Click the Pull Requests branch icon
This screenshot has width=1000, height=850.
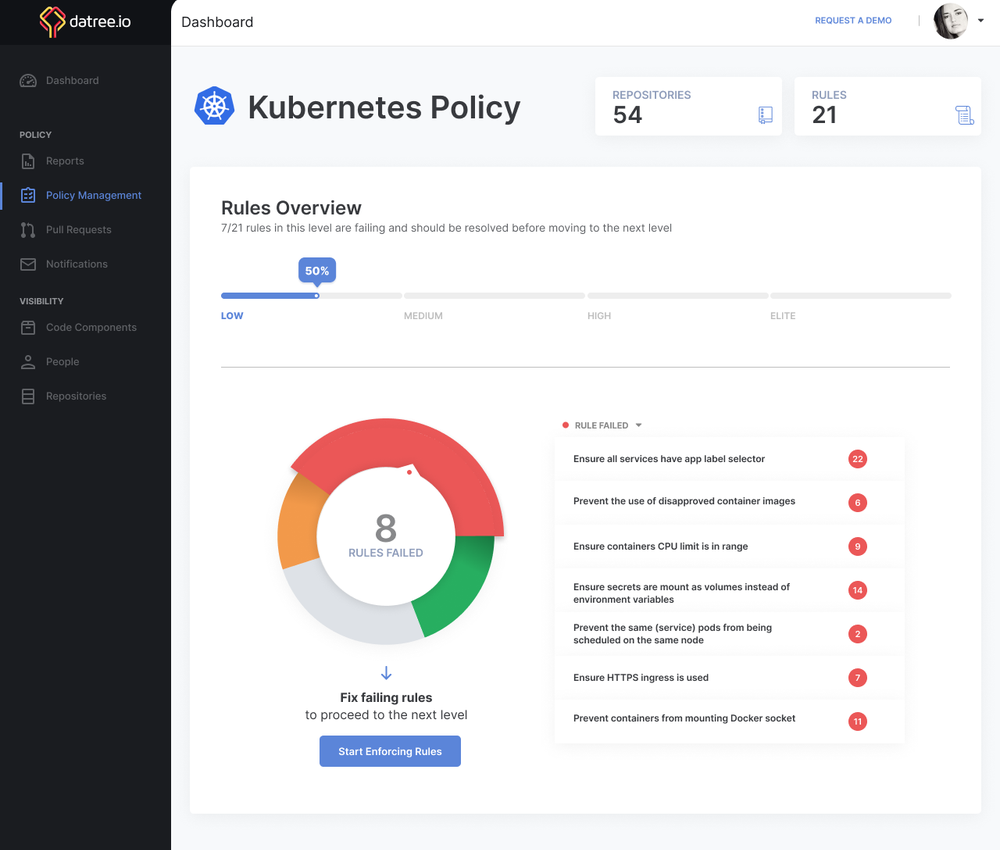pyautogui.click(x=28, y=230)
